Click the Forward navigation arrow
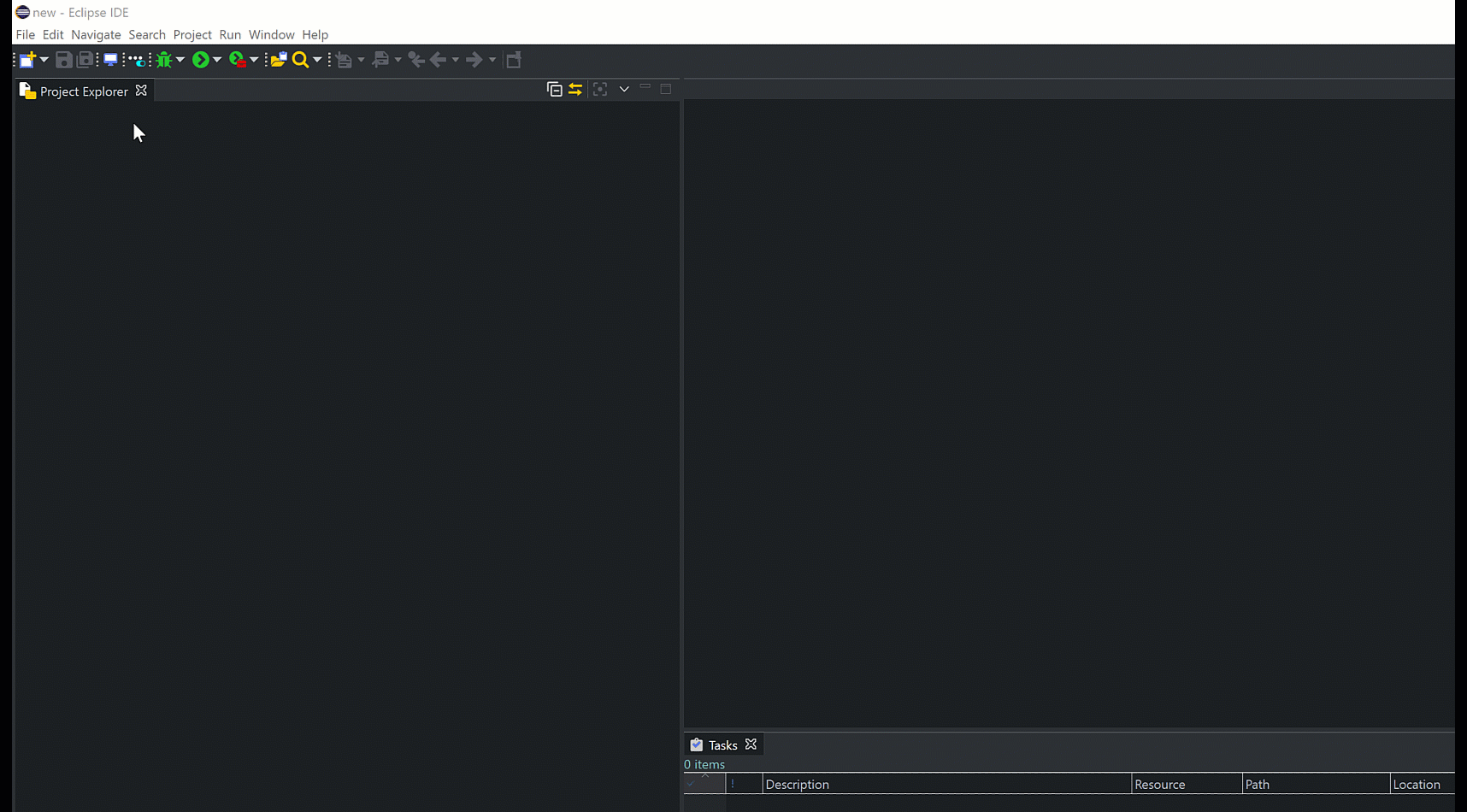This screenshot has width=1467, height=812. tap(474, 60)
